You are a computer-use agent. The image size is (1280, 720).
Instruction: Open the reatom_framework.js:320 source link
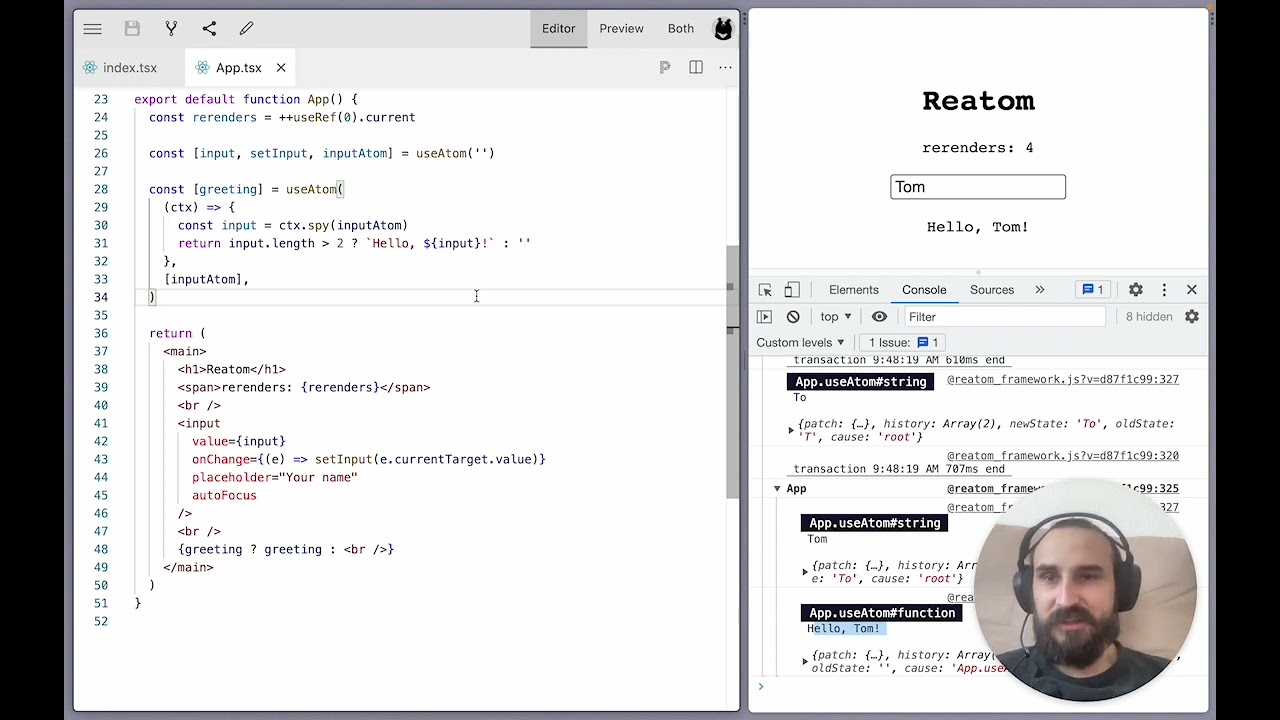(x=1063, y=456)
